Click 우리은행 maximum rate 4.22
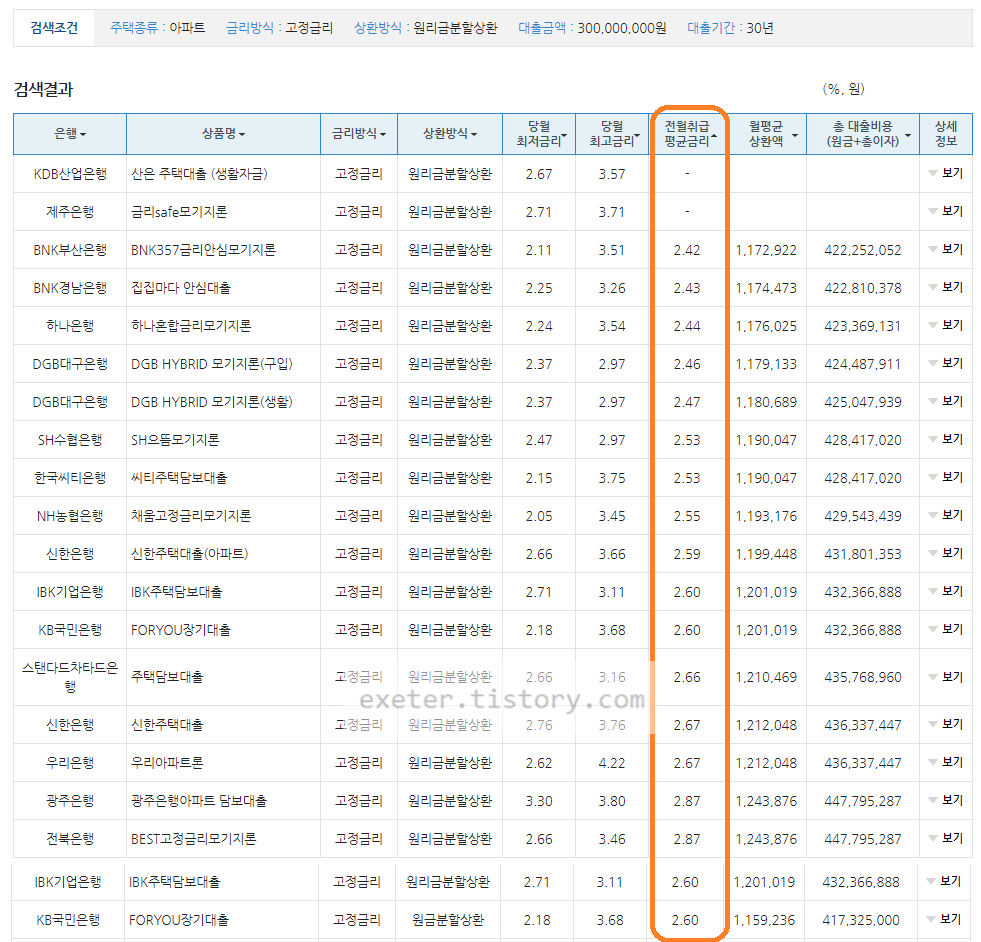981x942 pixels. [612, 763]
